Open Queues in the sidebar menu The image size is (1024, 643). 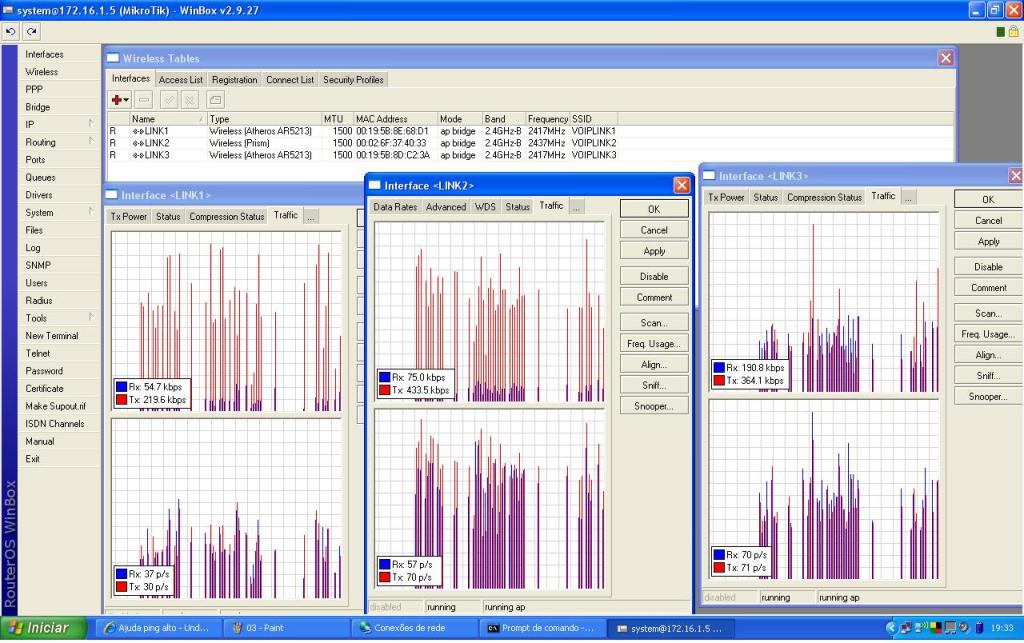pyautogui.click(x=40, y=178)
